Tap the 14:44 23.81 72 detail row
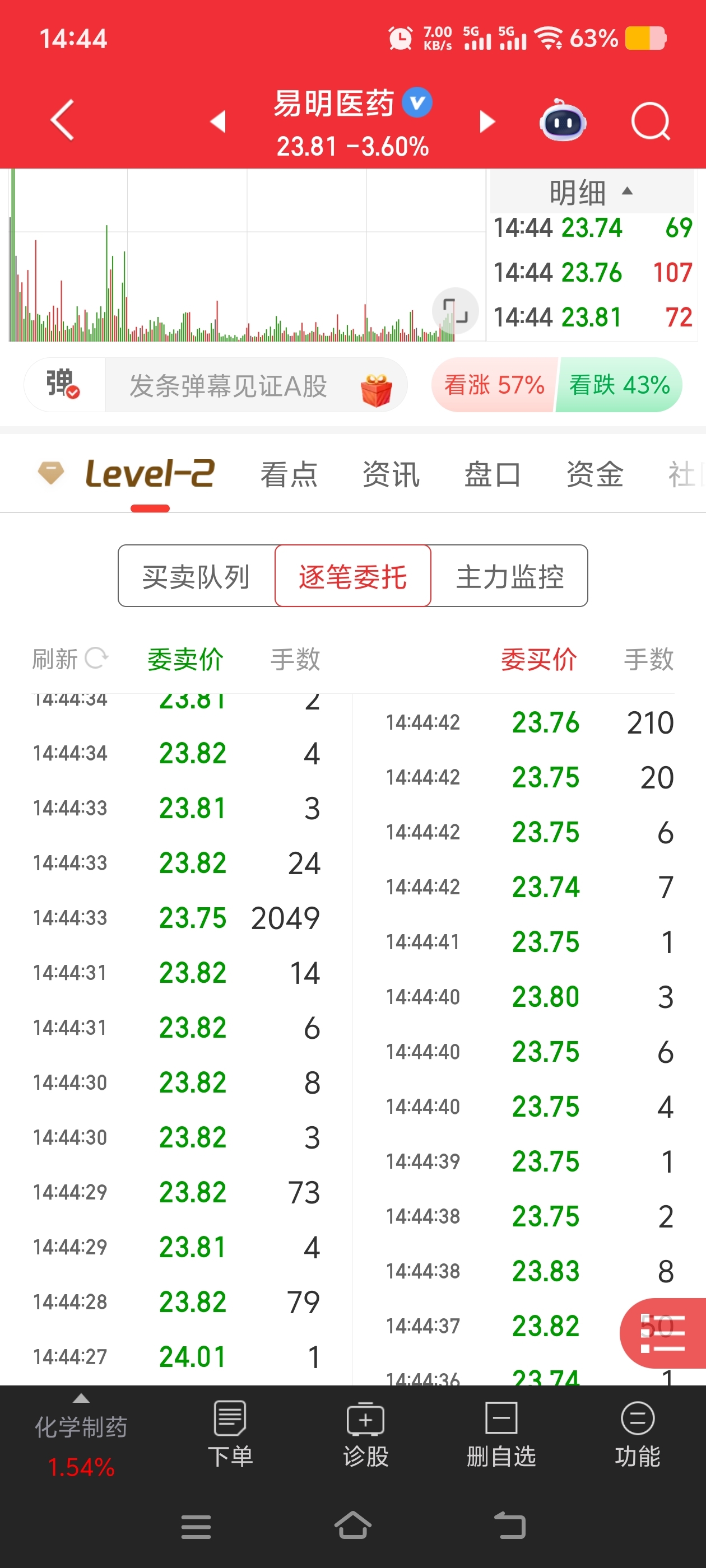706x1568 pixels. pos(593,317)
